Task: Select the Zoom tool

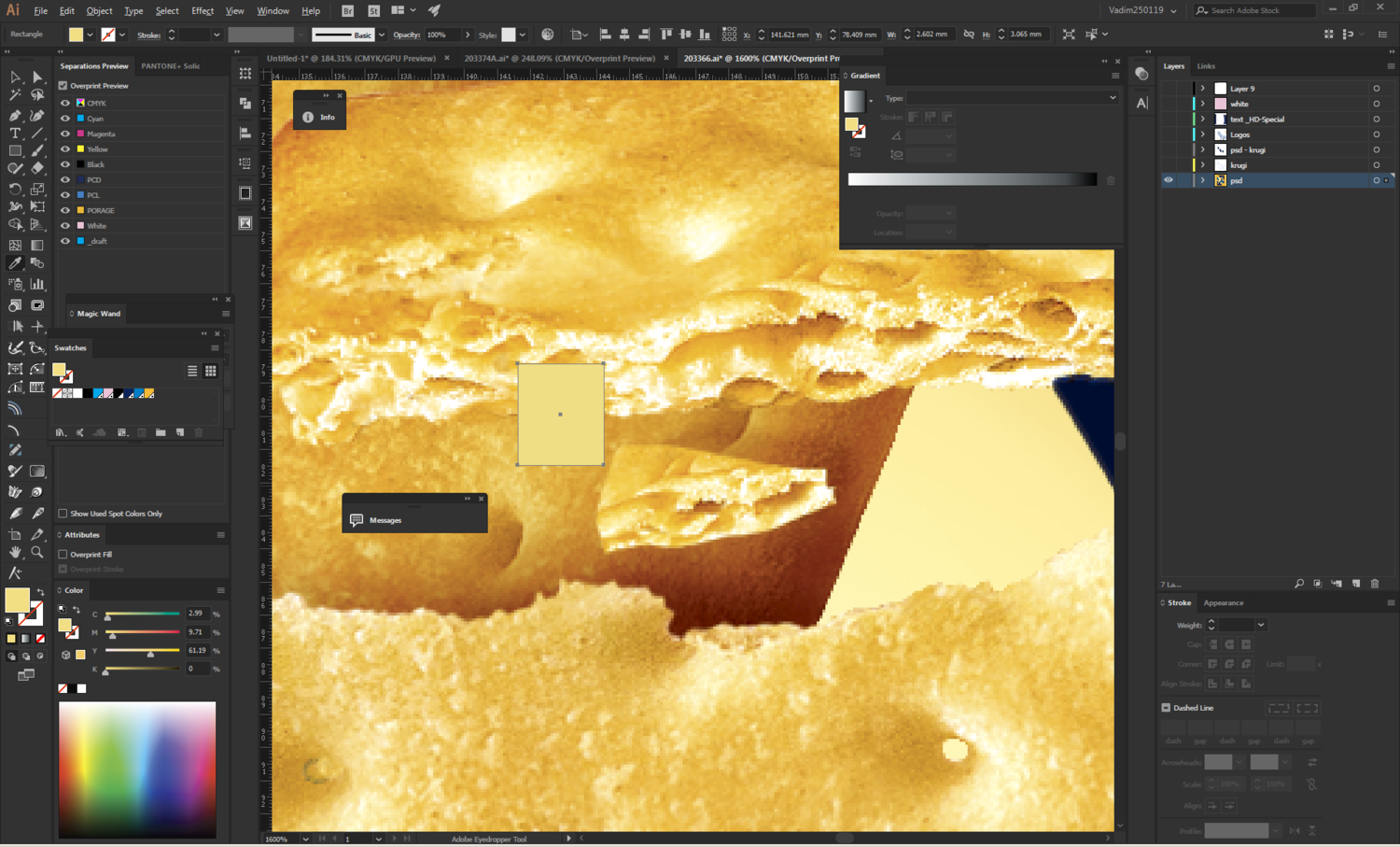Action: click(x=37, y=553)
